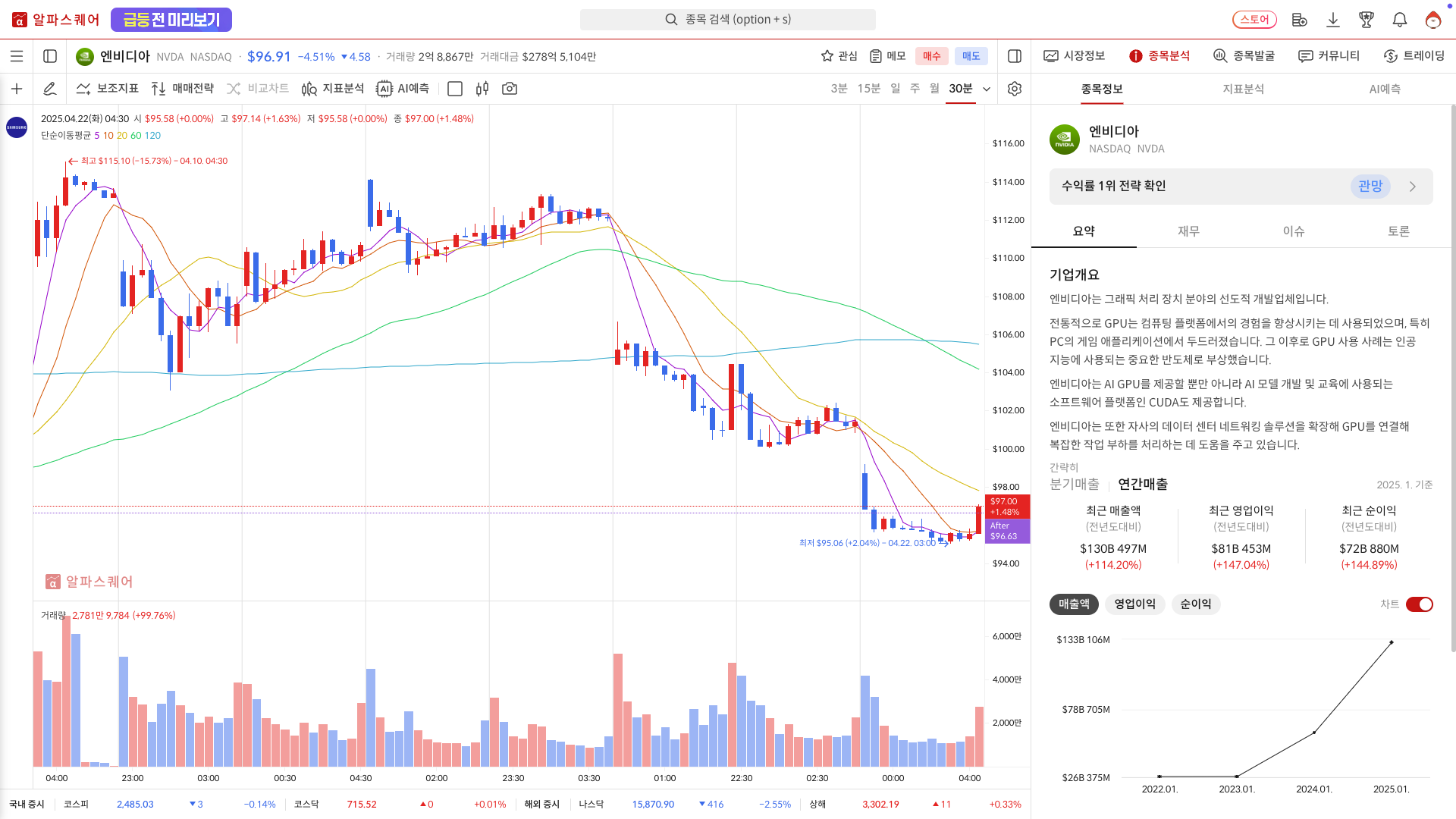Click the download icon in header
The width and height of the screenshot is (1456, 819).
tap(1333, 20)
